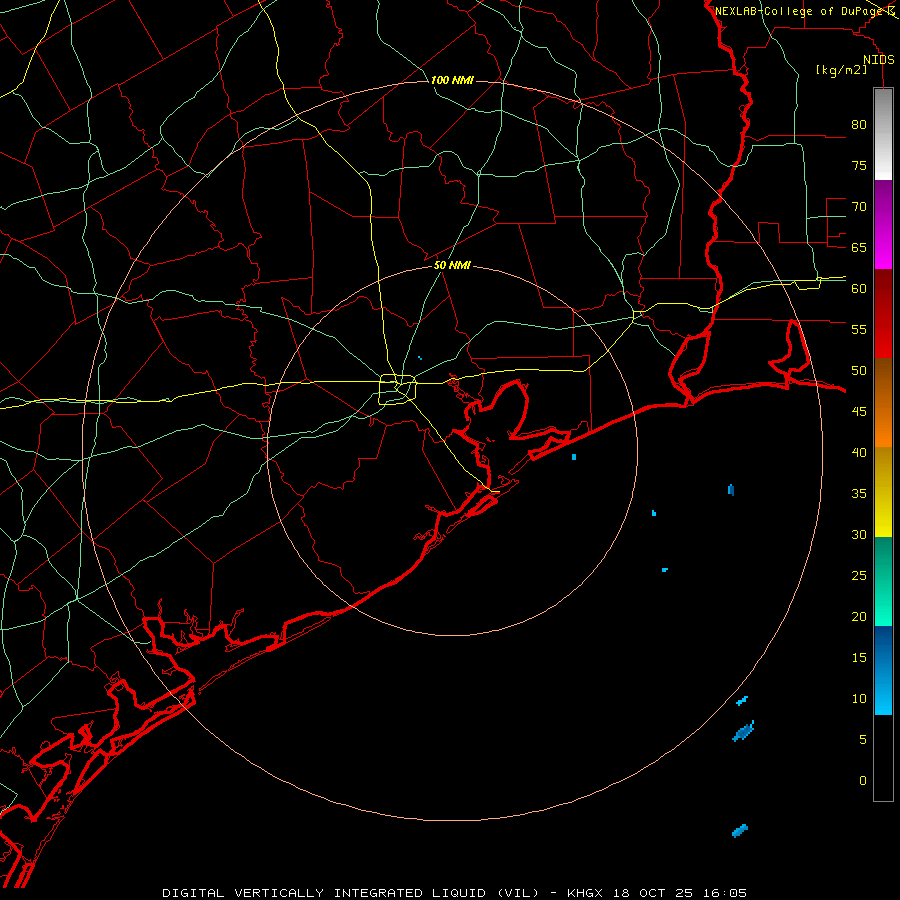The width and height of the screenshot is (900, 900).
Task: Select the 100 NMI range ring label
Action: click(x=452, y=80)
